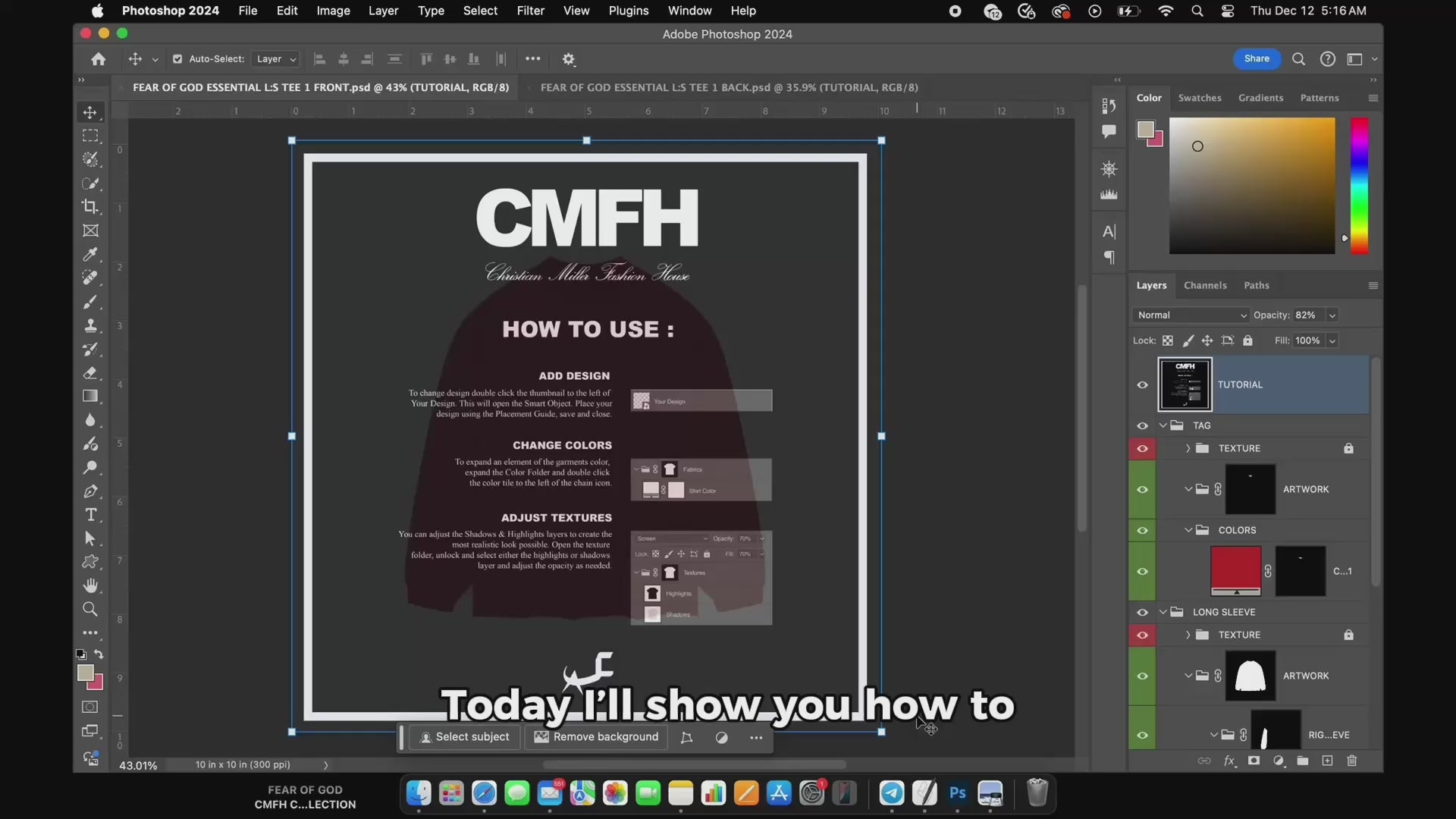The image size is (1456, 819).
Task: Select the Hand tool
Action: coord(90,585)
